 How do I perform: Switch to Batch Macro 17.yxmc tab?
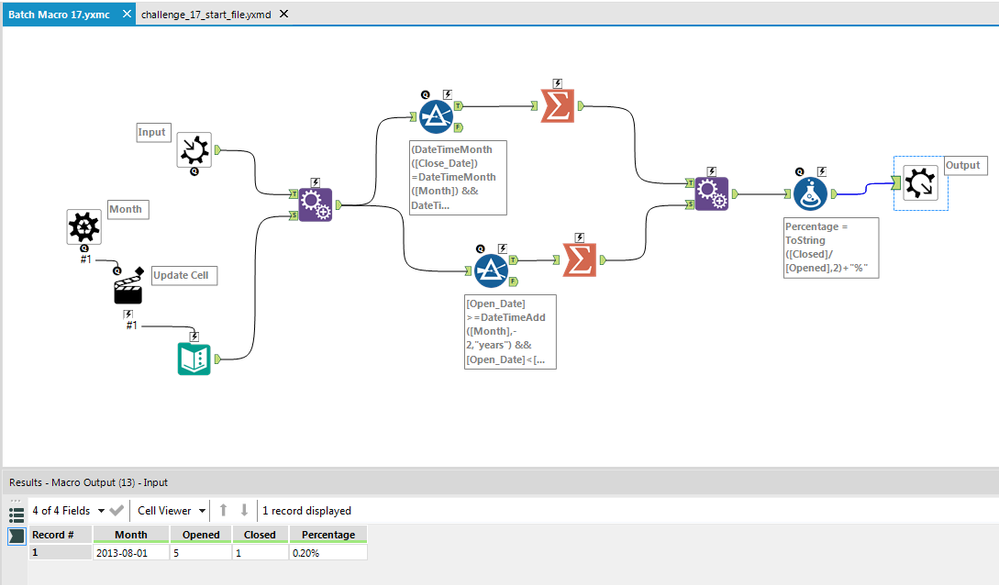[59, 14]
